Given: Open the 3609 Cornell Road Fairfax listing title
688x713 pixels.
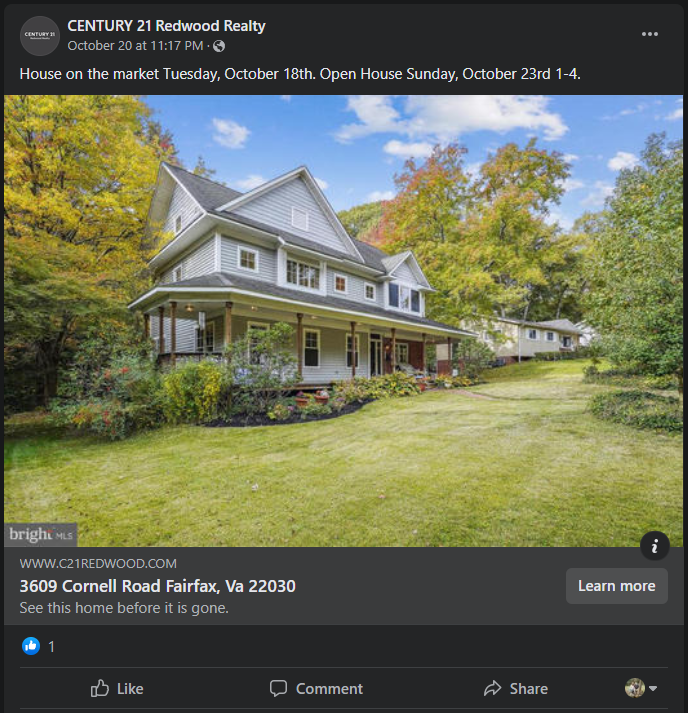Looking at the screenshot, I should 157,586.
